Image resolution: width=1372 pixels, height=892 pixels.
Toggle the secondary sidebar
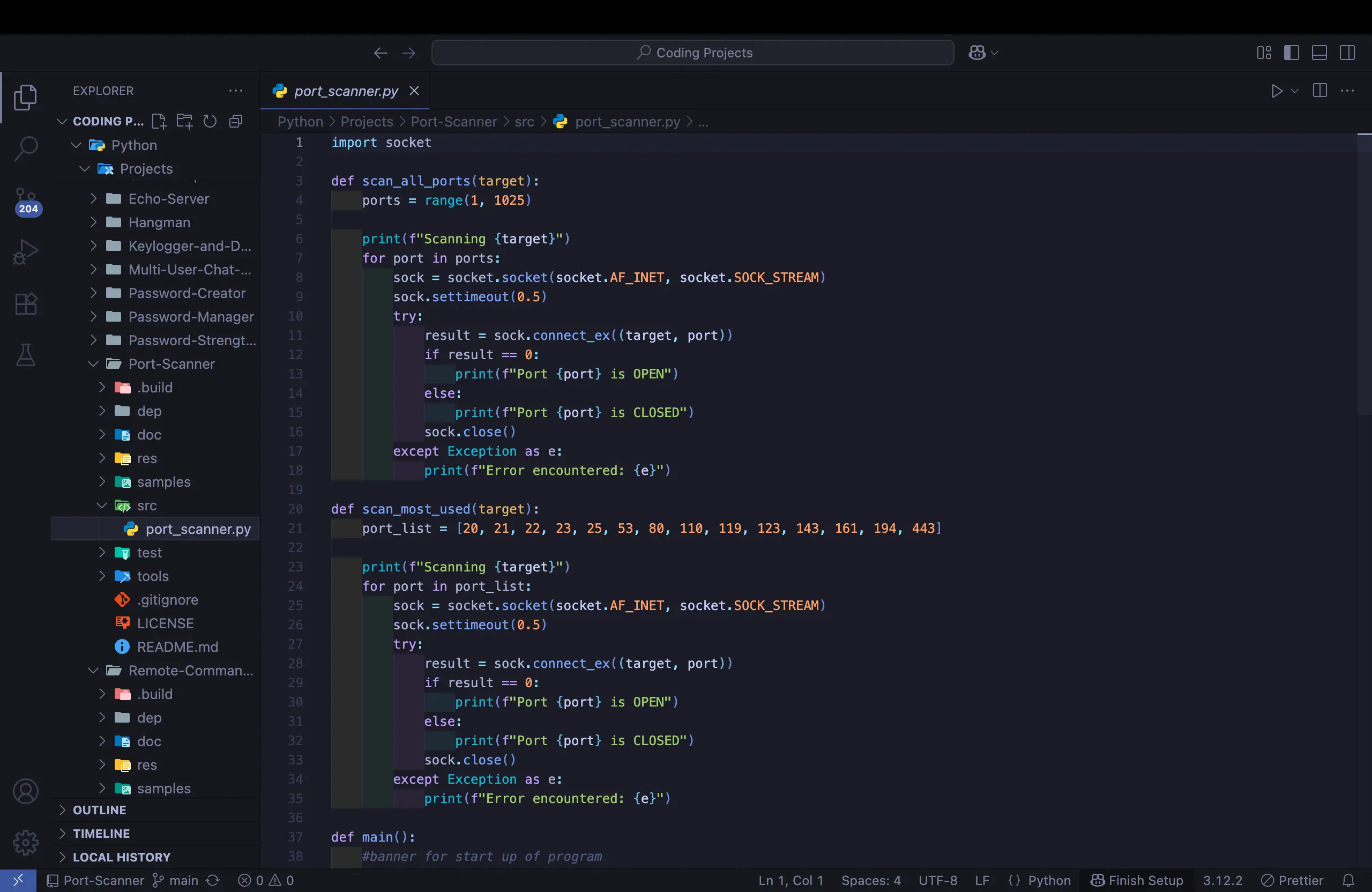1348,52
